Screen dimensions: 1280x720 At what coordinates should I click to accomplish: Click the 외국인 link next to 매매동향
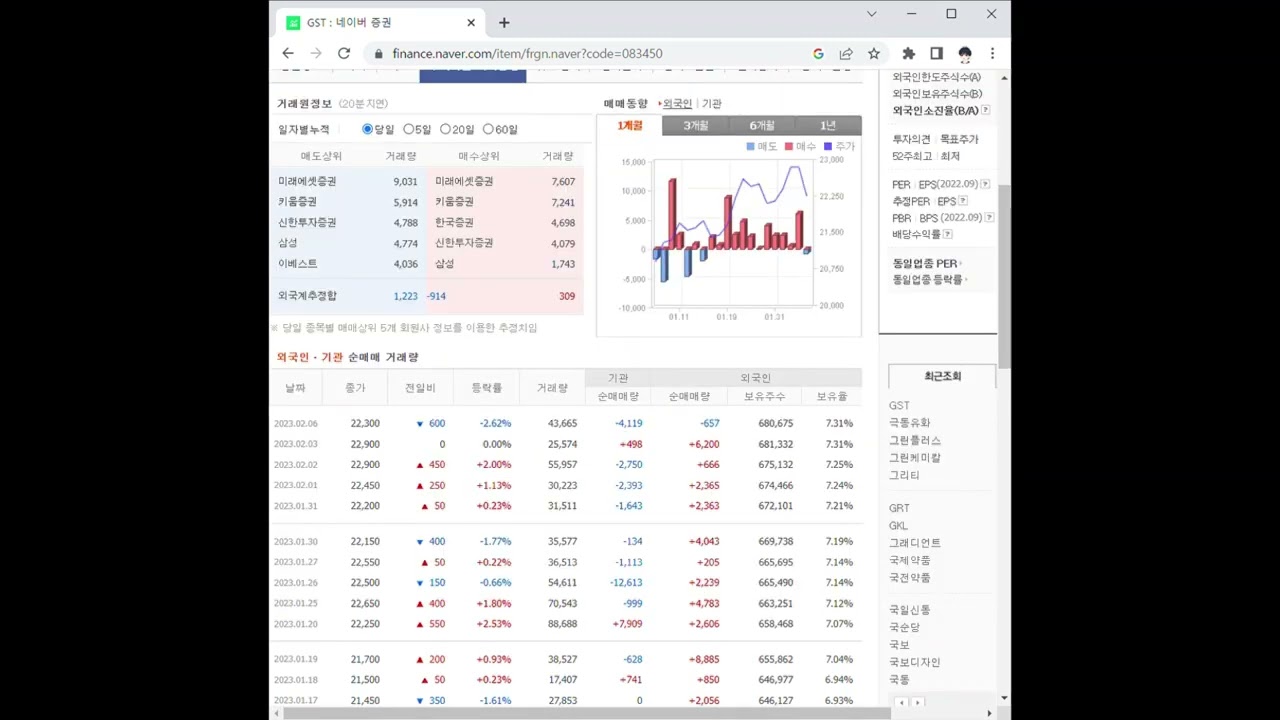click(x=677, y=103)
